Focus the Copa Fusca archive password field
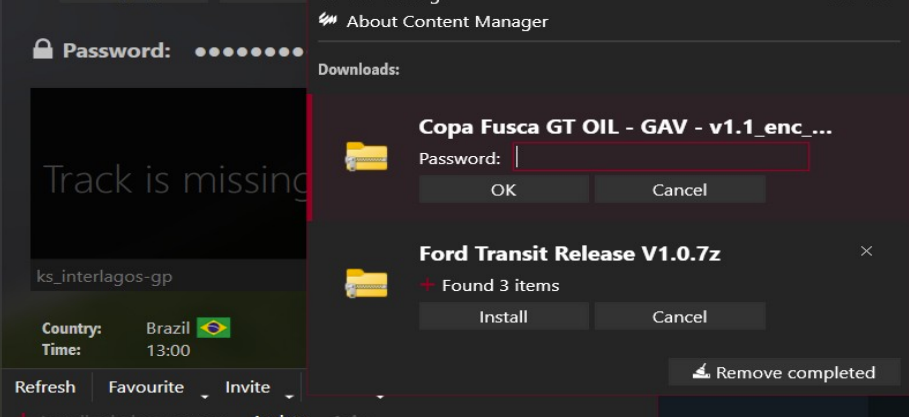The image size is (909, 417). point(660,157)
